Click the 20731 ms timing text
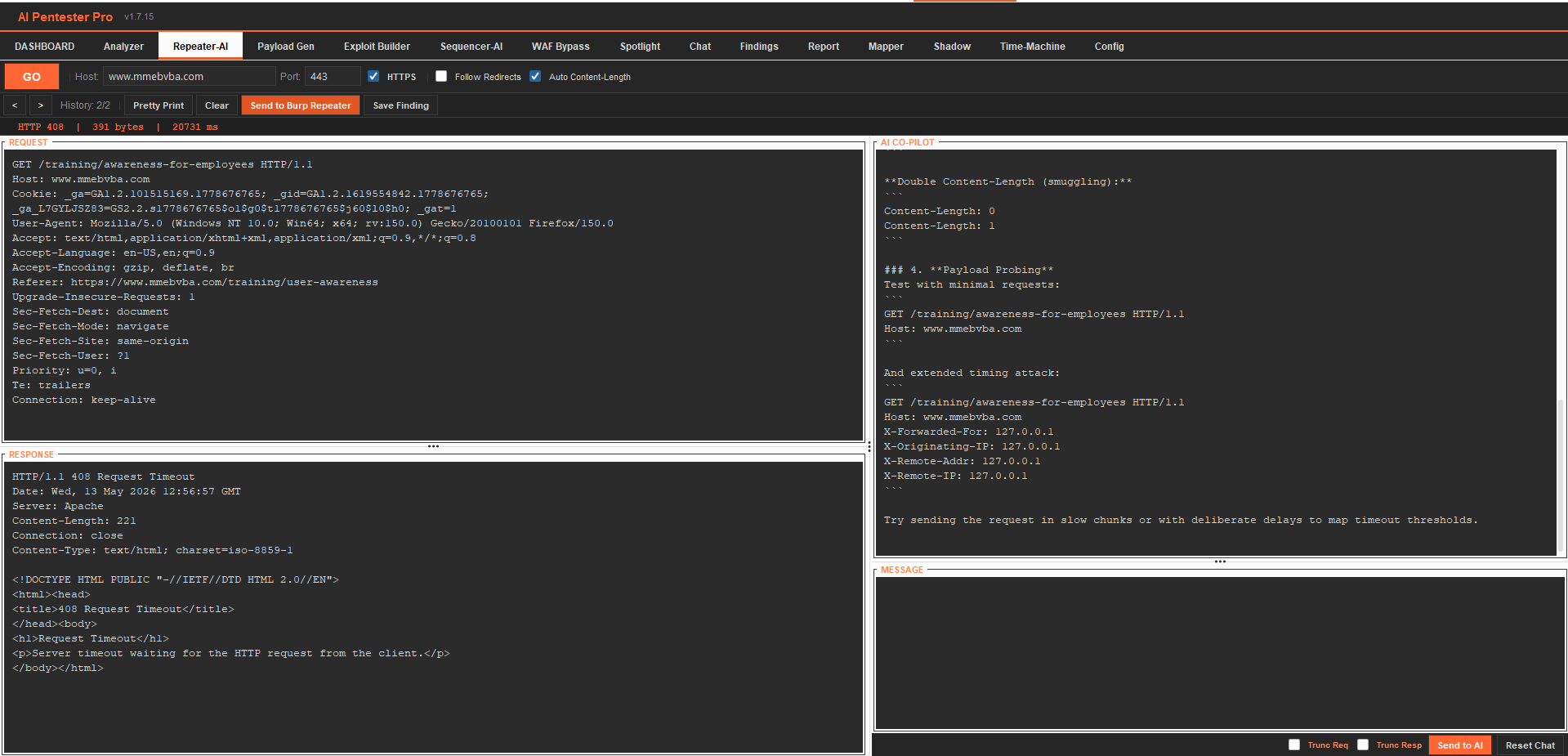 coord(195,127)
